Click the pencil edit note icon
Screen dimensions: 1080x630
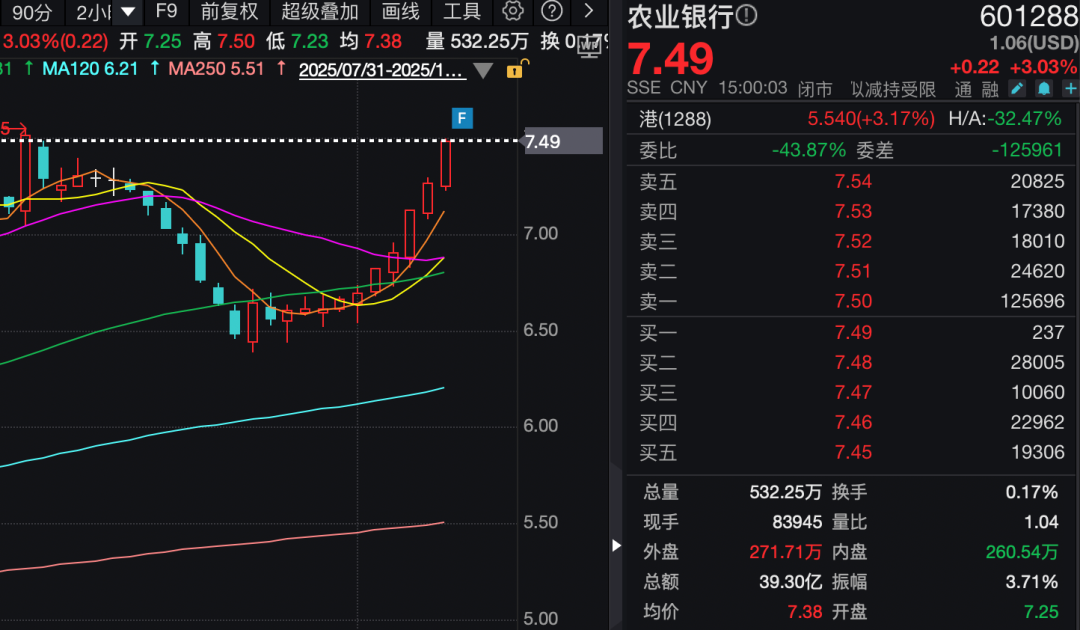[x=1017, y=89]
